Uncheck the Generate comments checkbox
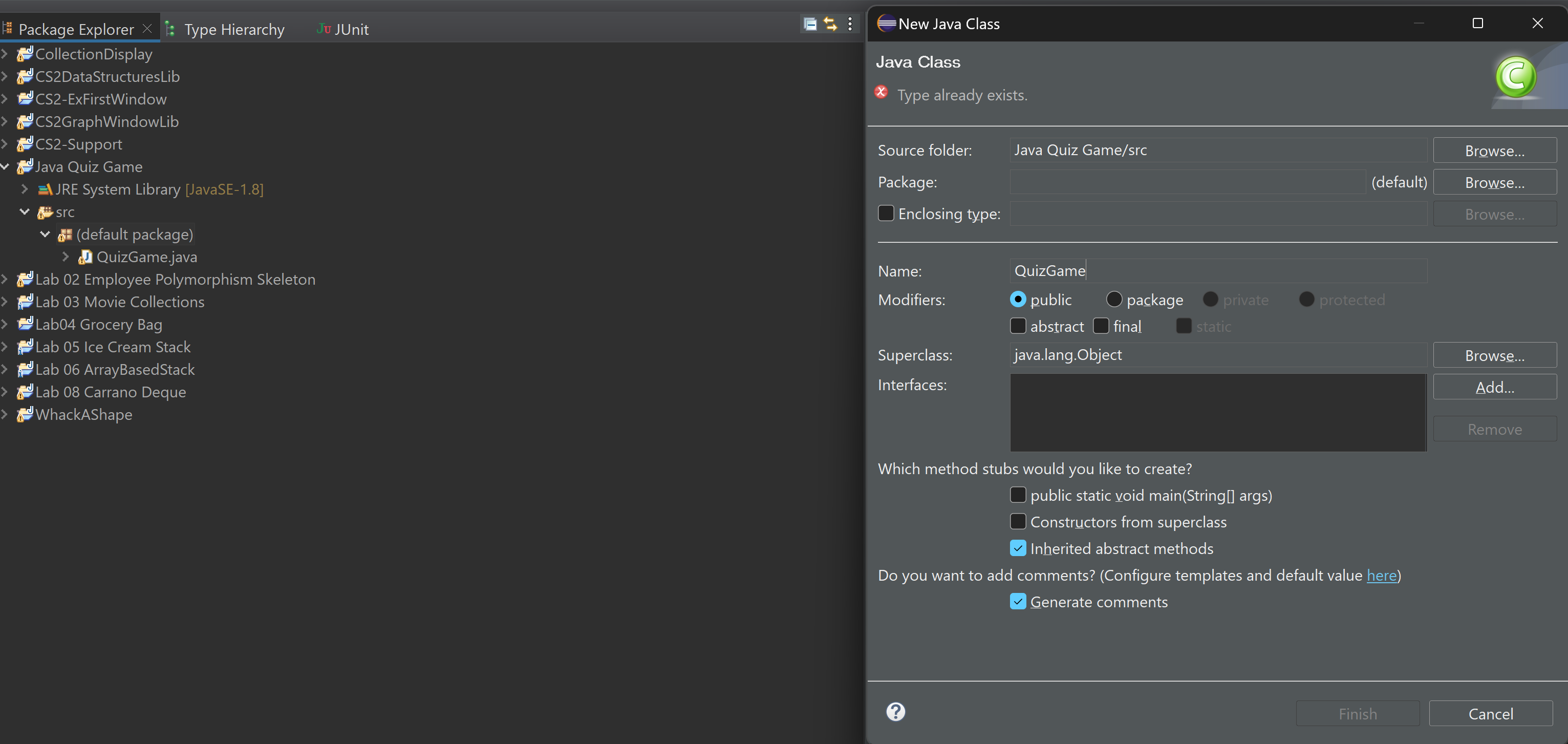 pos(1018,601)
